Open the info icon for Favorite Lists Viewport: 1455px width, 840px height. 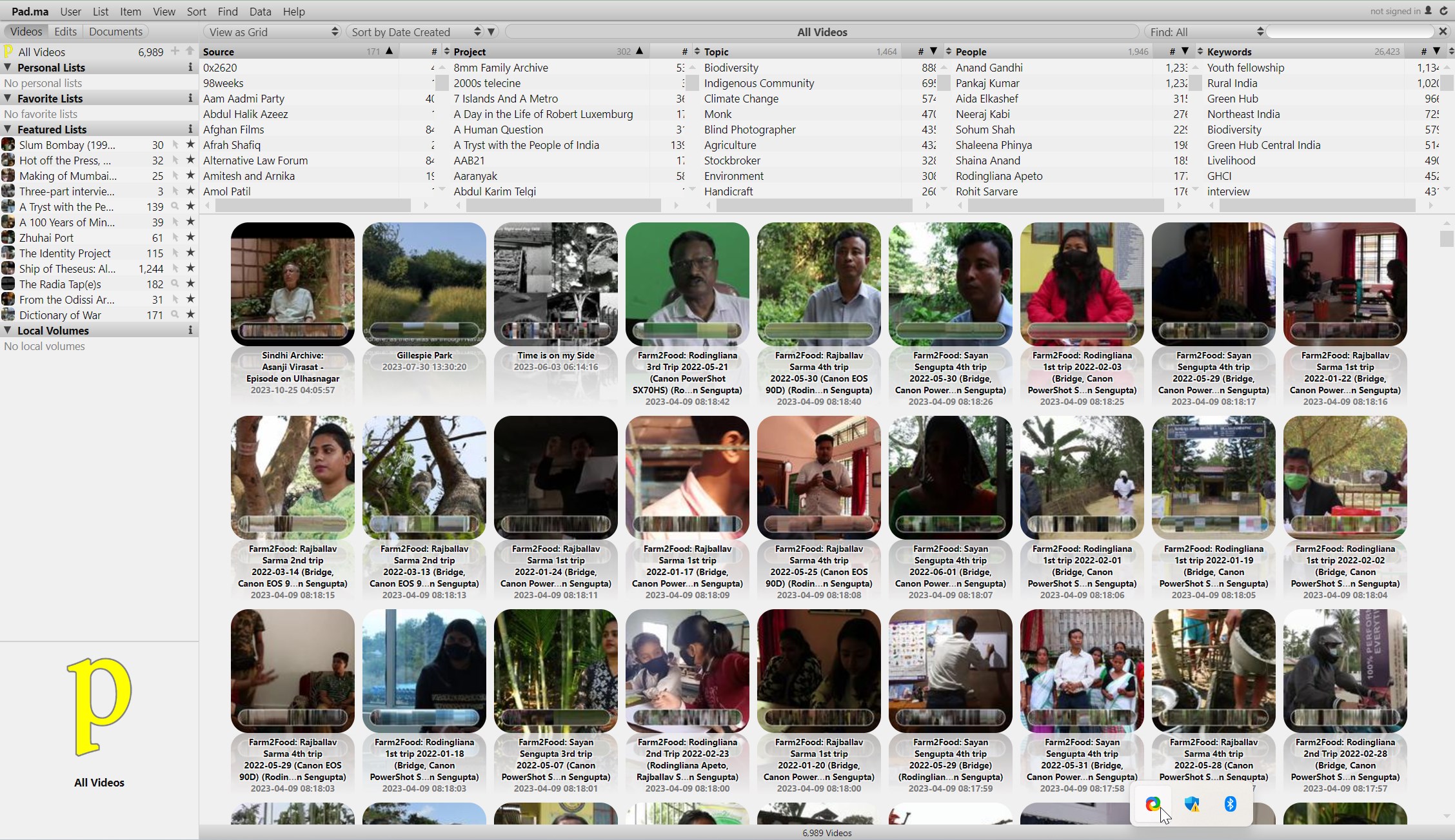(190, 98)
